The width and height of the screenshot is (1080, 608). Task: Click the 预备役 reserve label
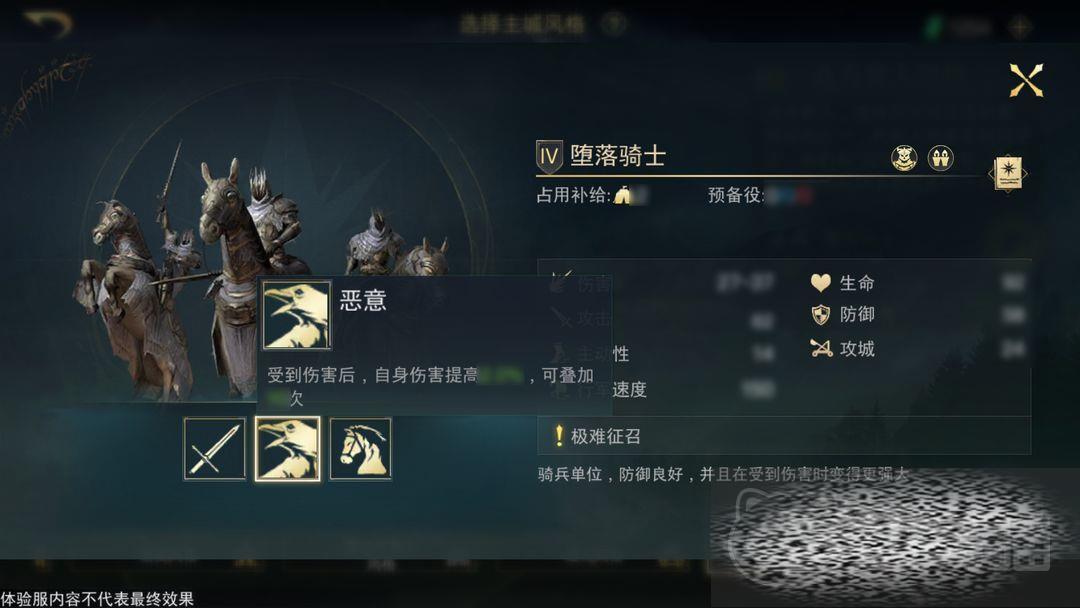pos(736,196)
